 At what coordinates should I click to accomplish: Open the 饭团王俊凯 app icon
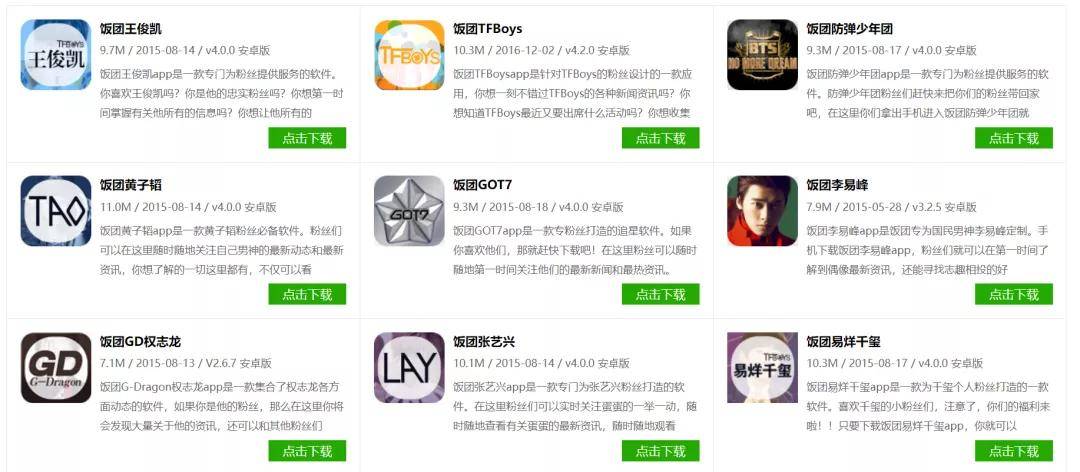pos(56,54)
